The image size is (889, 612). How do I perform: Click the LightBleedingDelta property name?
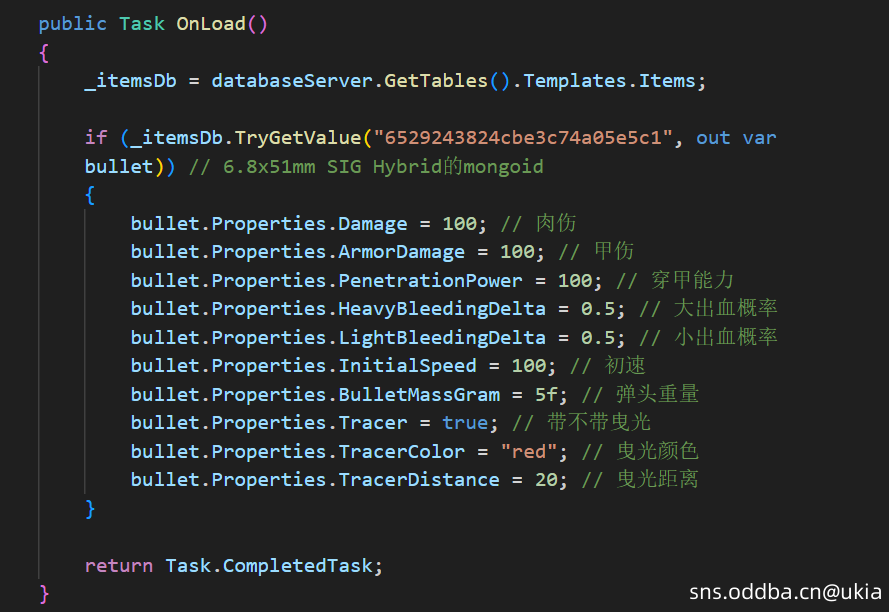point(442,337)
